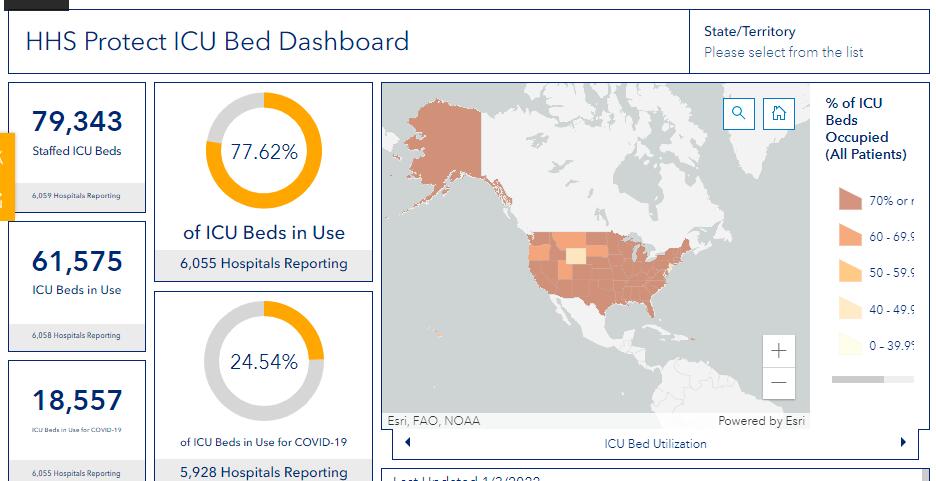
Task: Click the orange side panel tab
Action: pos(3,175)
